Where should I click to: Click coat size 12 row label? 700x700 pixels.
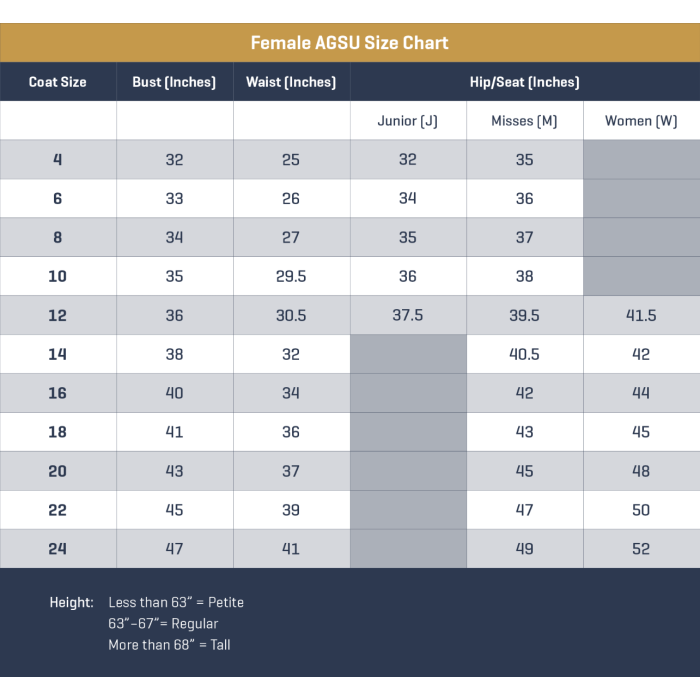click(x=58, y=315)
